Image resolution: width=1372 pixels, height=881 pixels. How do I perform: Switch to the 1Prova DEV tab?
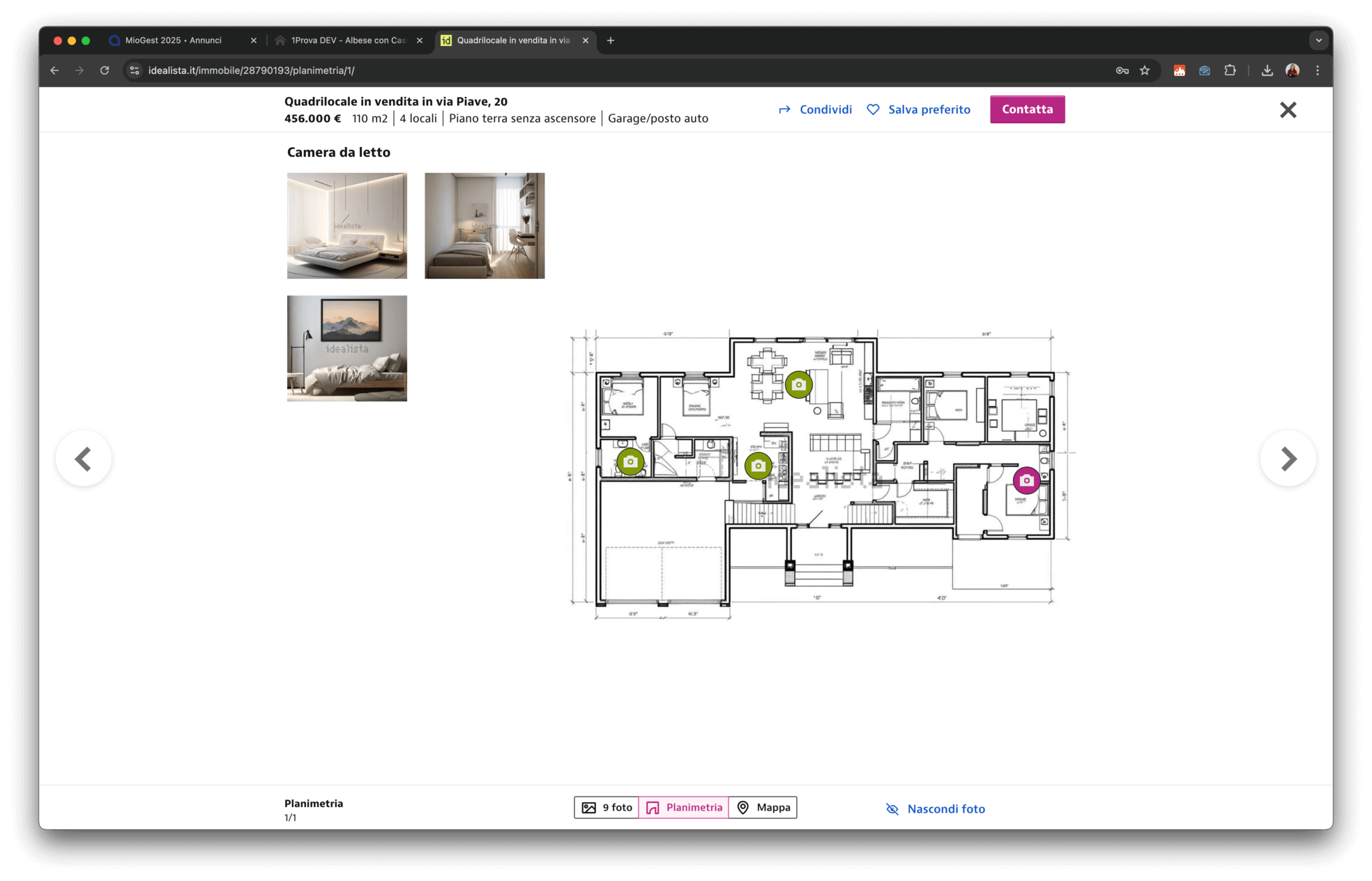pos(349,40)
